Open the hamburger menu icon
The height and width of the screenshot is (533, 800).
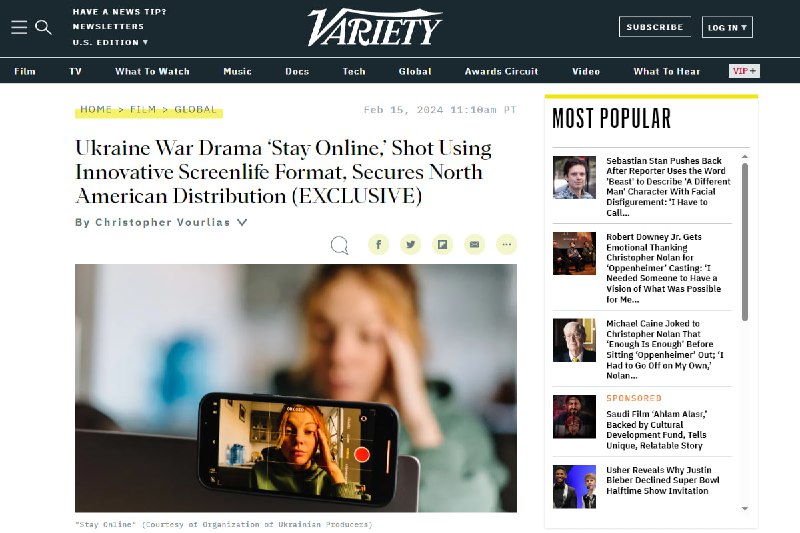point(19,27)
